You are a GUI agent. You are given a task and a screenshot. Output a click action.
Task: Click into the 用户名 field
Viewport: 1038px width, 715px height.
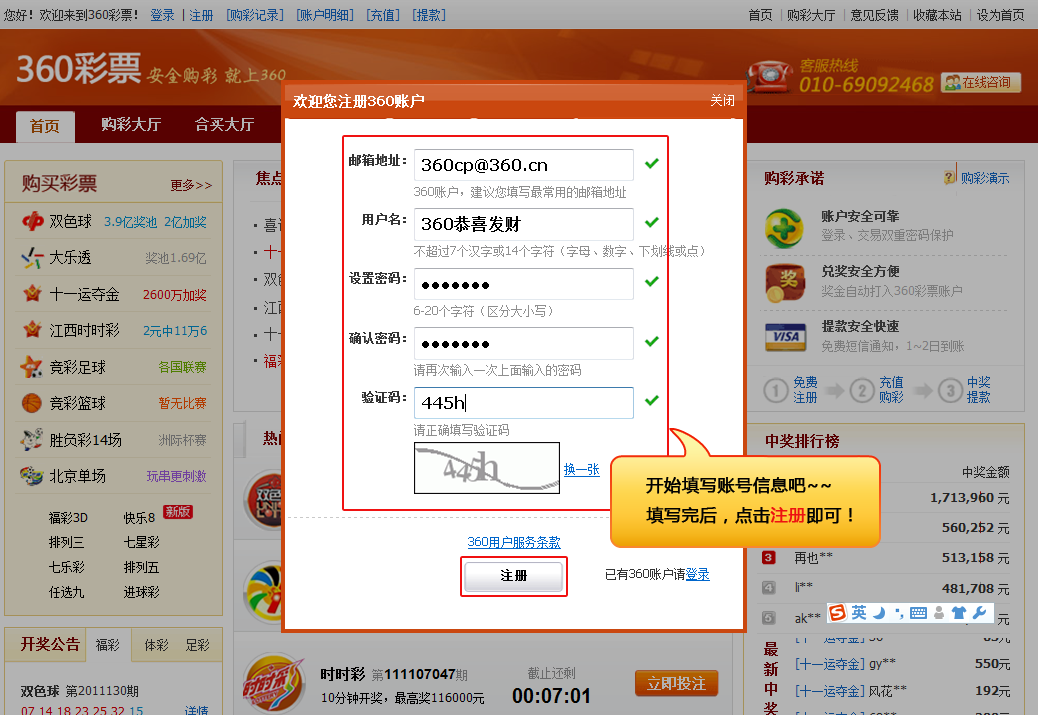(523, 224)
